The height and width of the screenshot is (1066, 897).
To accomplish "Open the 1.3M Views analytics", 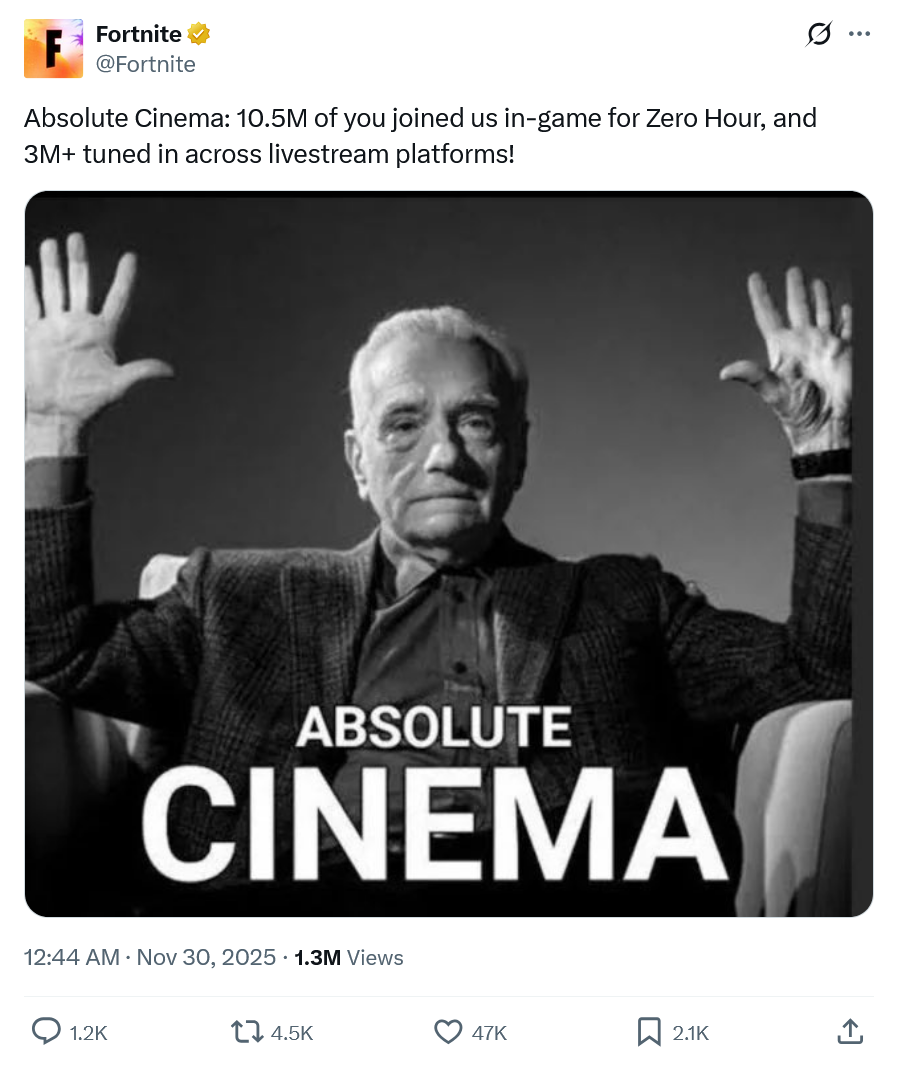I will click(x=349, y=957).
